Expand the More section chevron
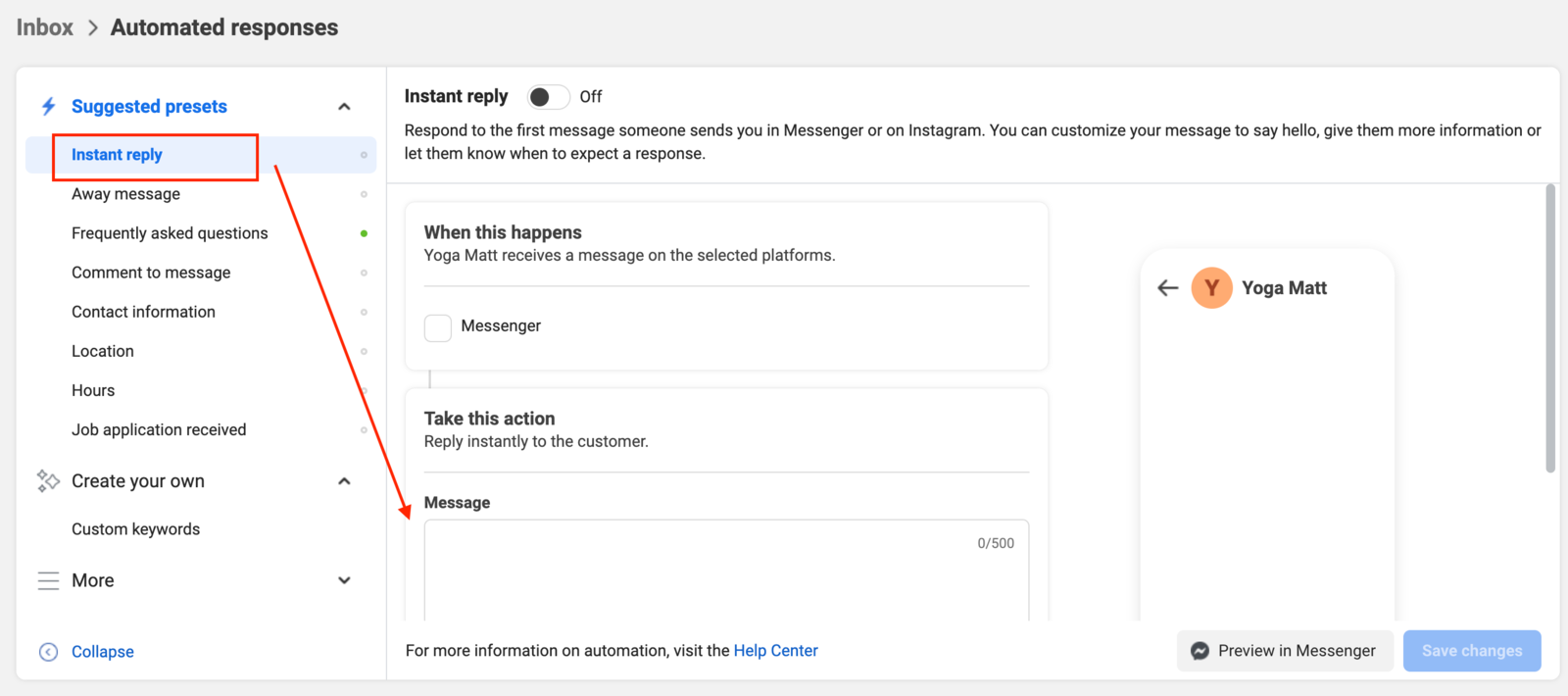1568x696 pixels. 344,580
